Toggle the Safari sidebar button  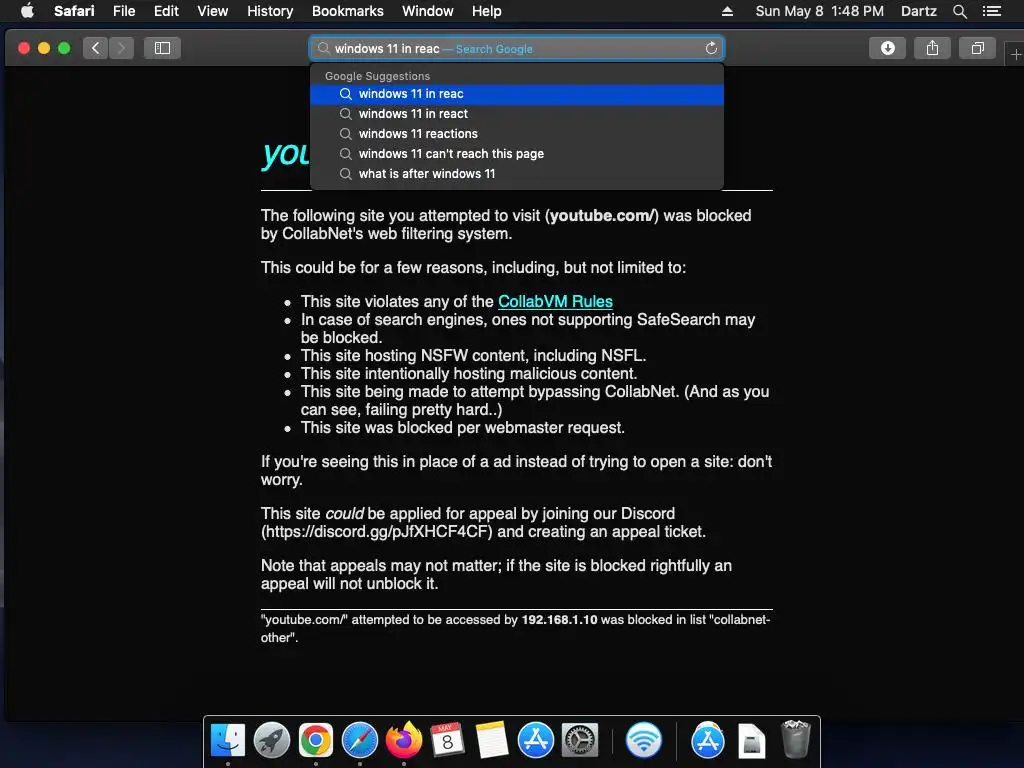[x=163, y=48]
